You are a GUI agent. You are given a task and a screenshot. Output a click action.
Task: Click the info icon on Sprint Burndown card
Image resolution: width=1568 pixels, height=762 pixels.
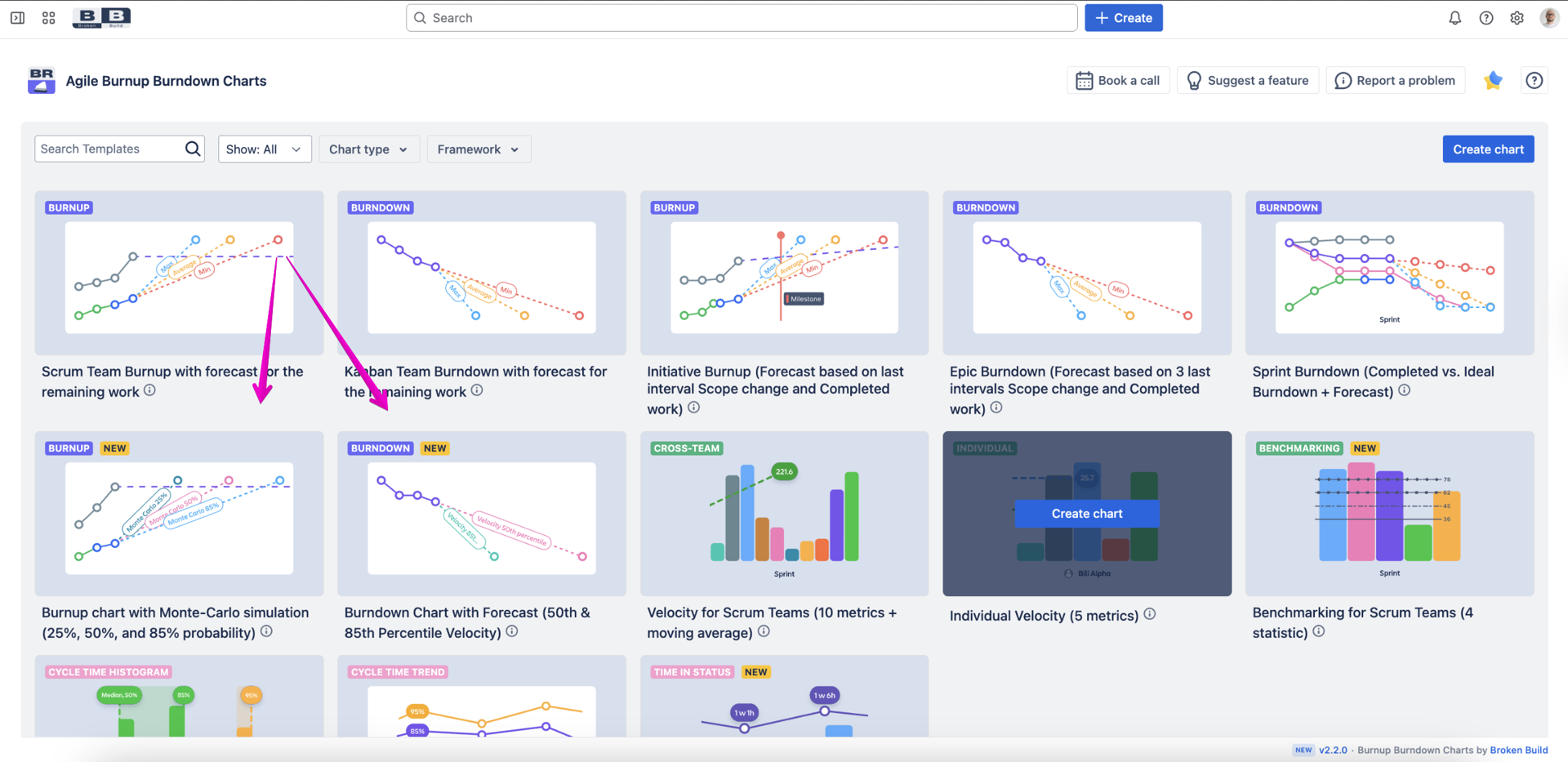point(1405,390)
